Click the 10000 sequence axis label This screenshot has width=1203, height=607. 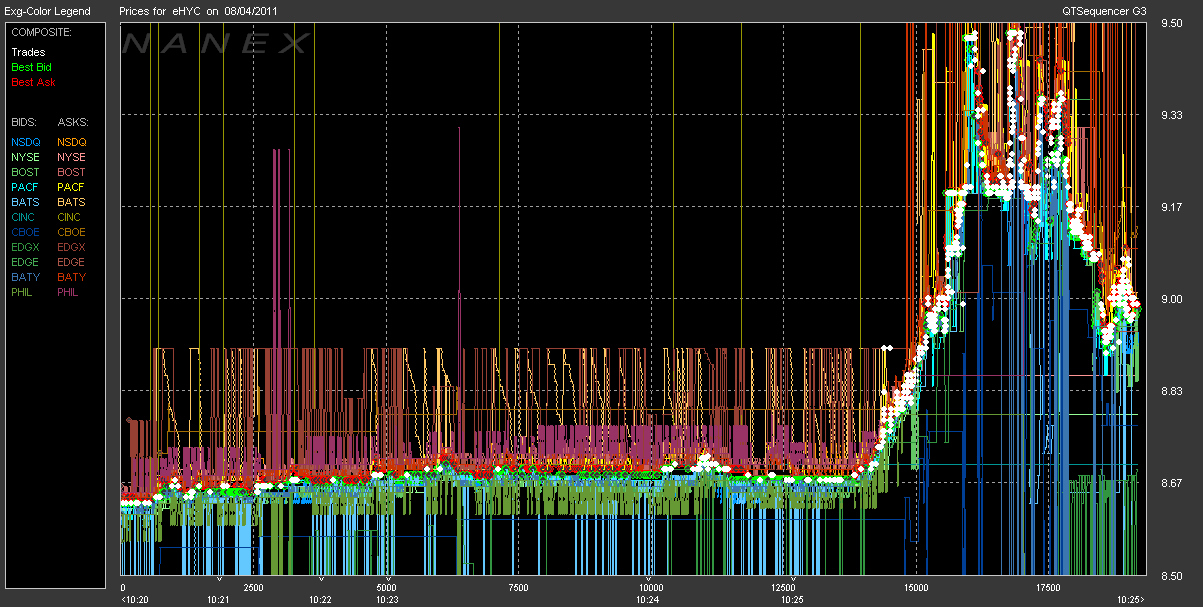650,589
